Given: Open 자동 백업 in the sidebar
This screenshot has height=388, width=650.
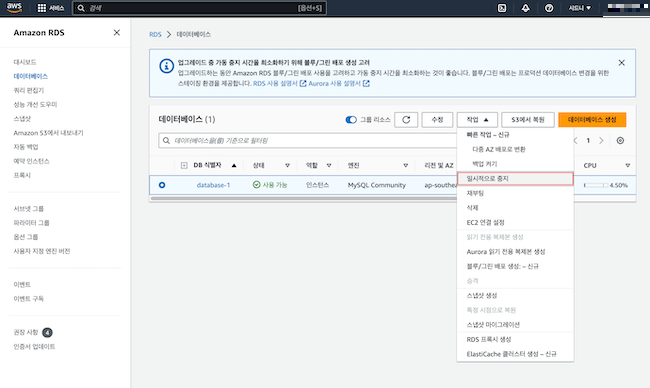Looking at the screenshot, I should 26,147.
